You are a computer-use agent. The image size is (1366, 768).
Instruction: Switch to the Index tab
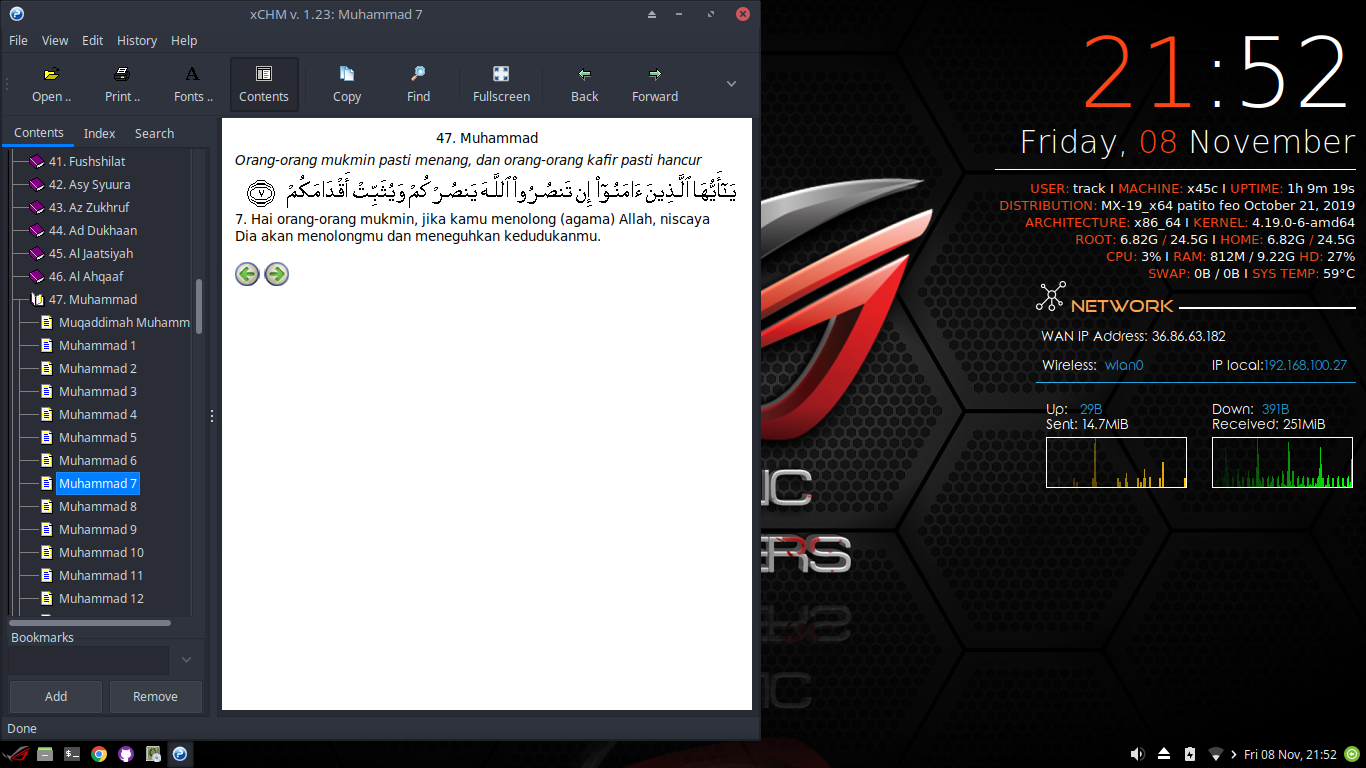click(99, 133)
